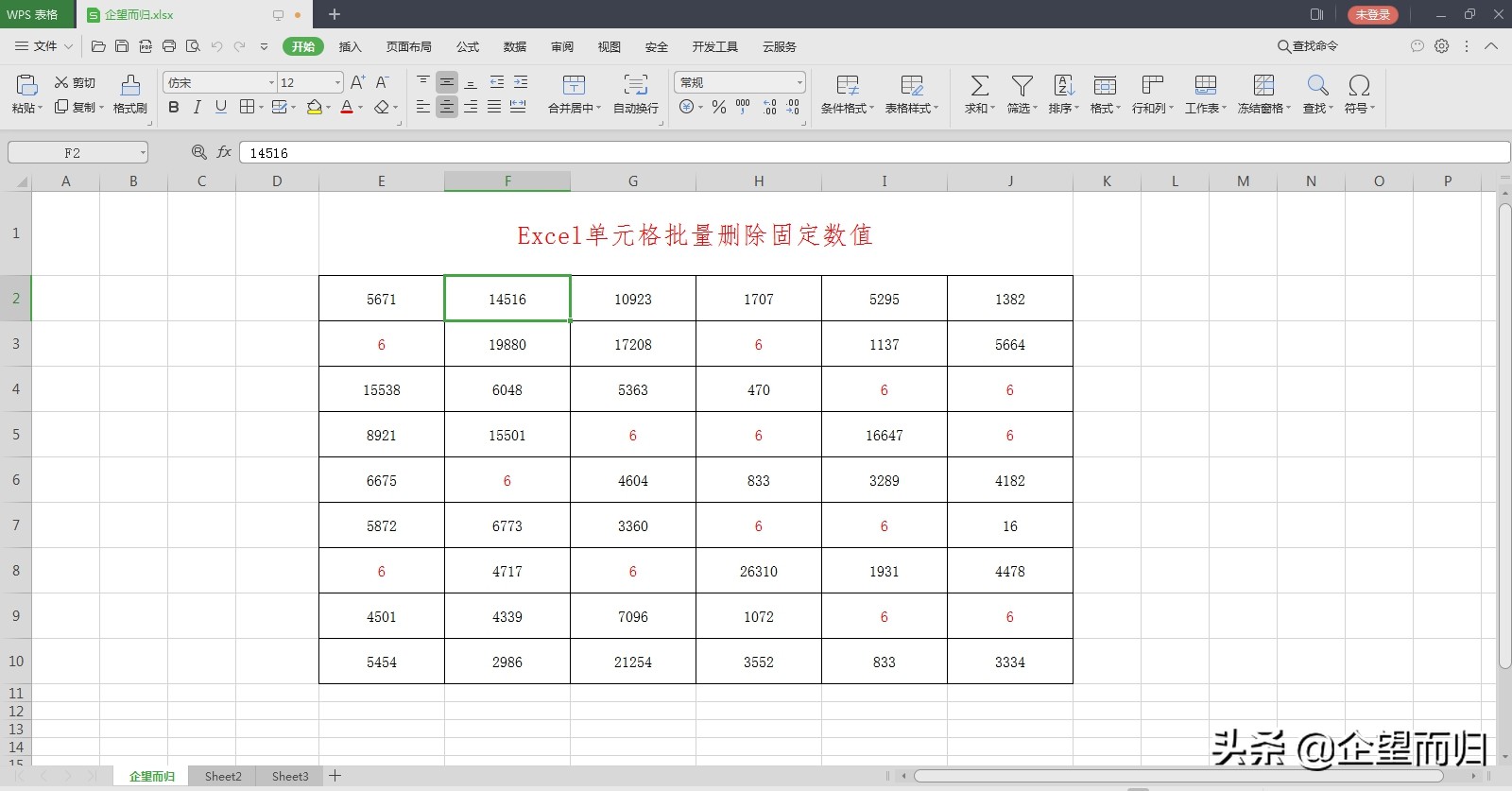Toggle bold formatting
Image resolution: width=1512 pixels, height=791 pixels.
(174, 108)
